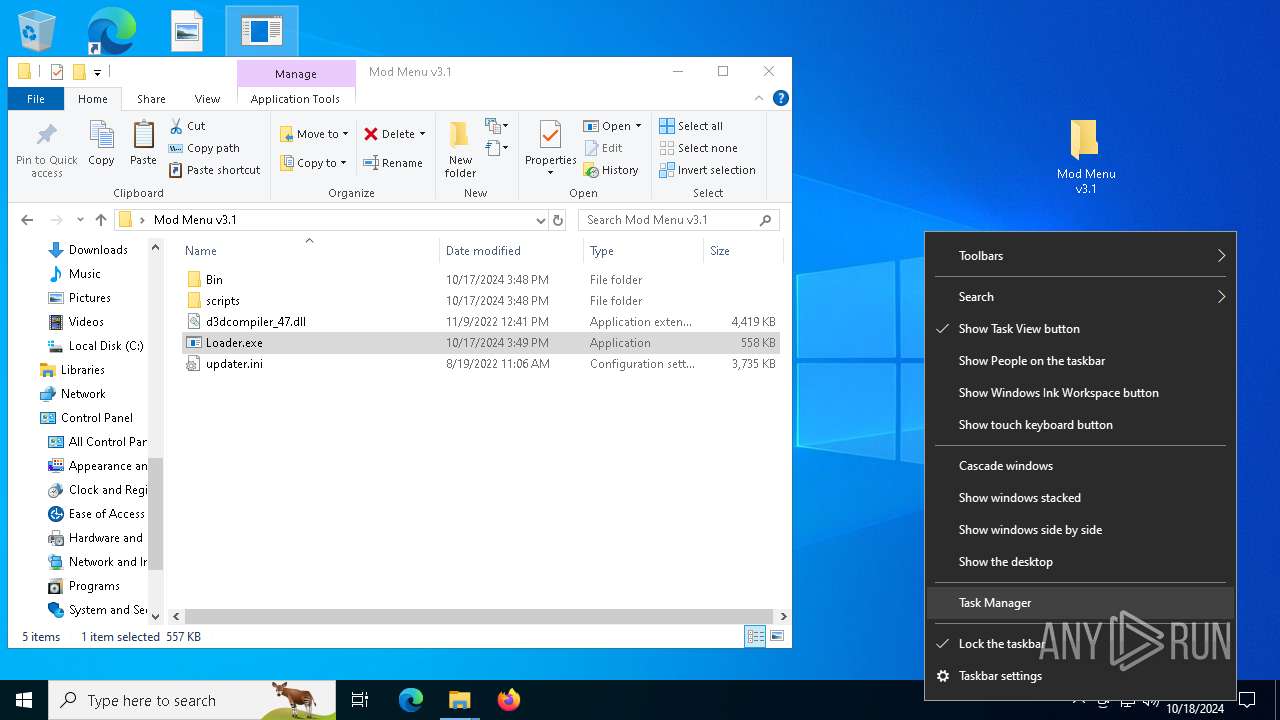Image resolution: width=1280 pixels, height=720 pixels.
Task: Click Pin to Quick access icon
Action: pos(46,151)
